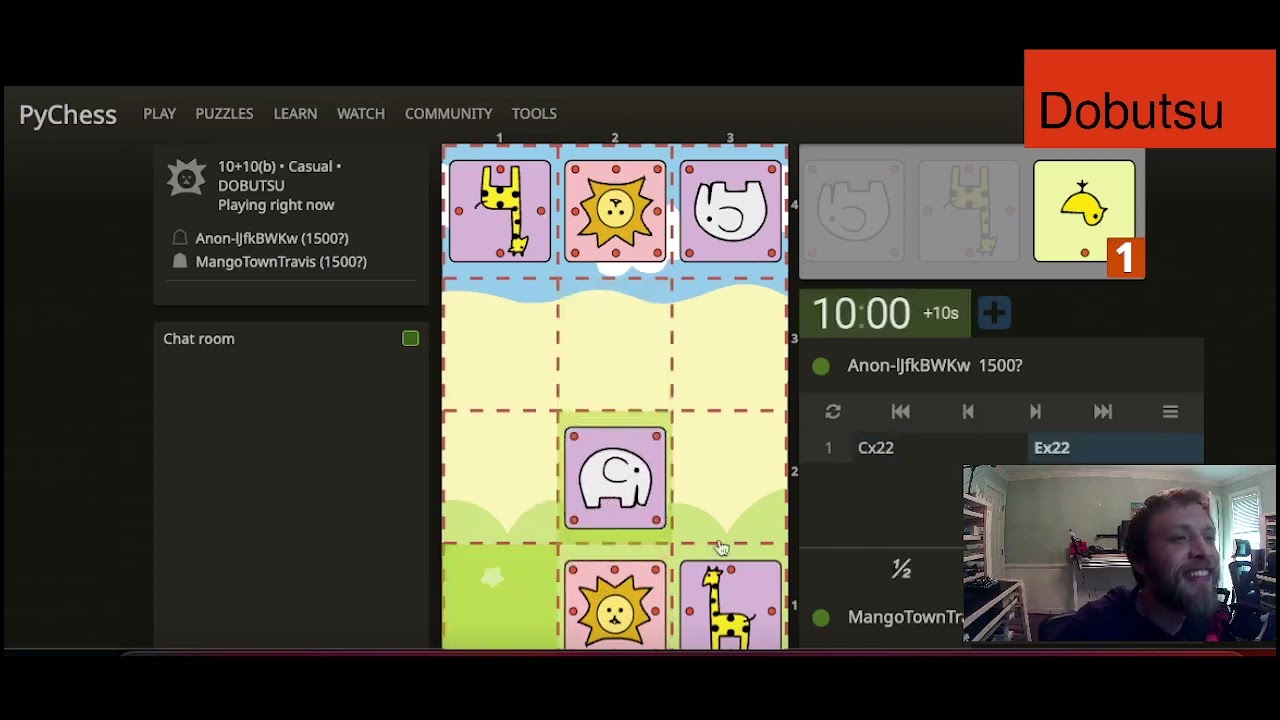Select the top-right elephant piece
The width and height of the screenshot is (1280, 720).
coord(730,211)
